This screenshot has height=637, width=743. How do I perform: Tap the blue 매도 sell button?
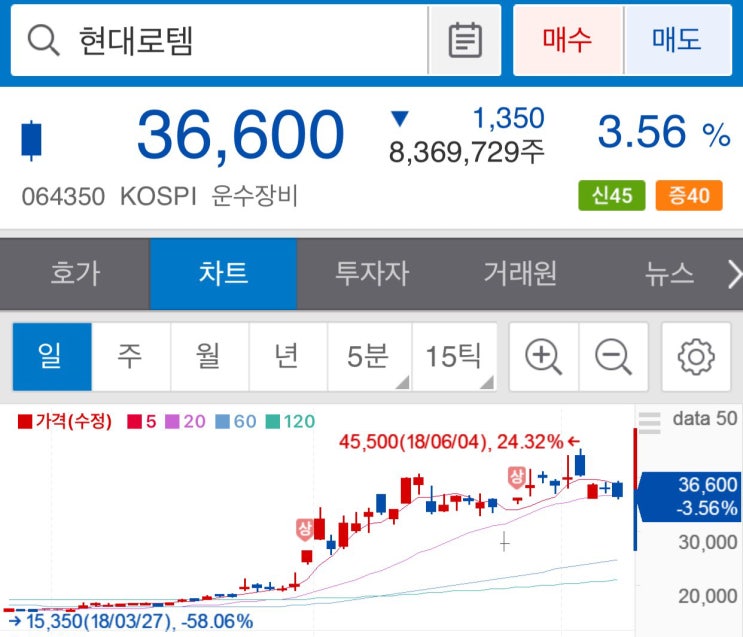coord(678,40)
